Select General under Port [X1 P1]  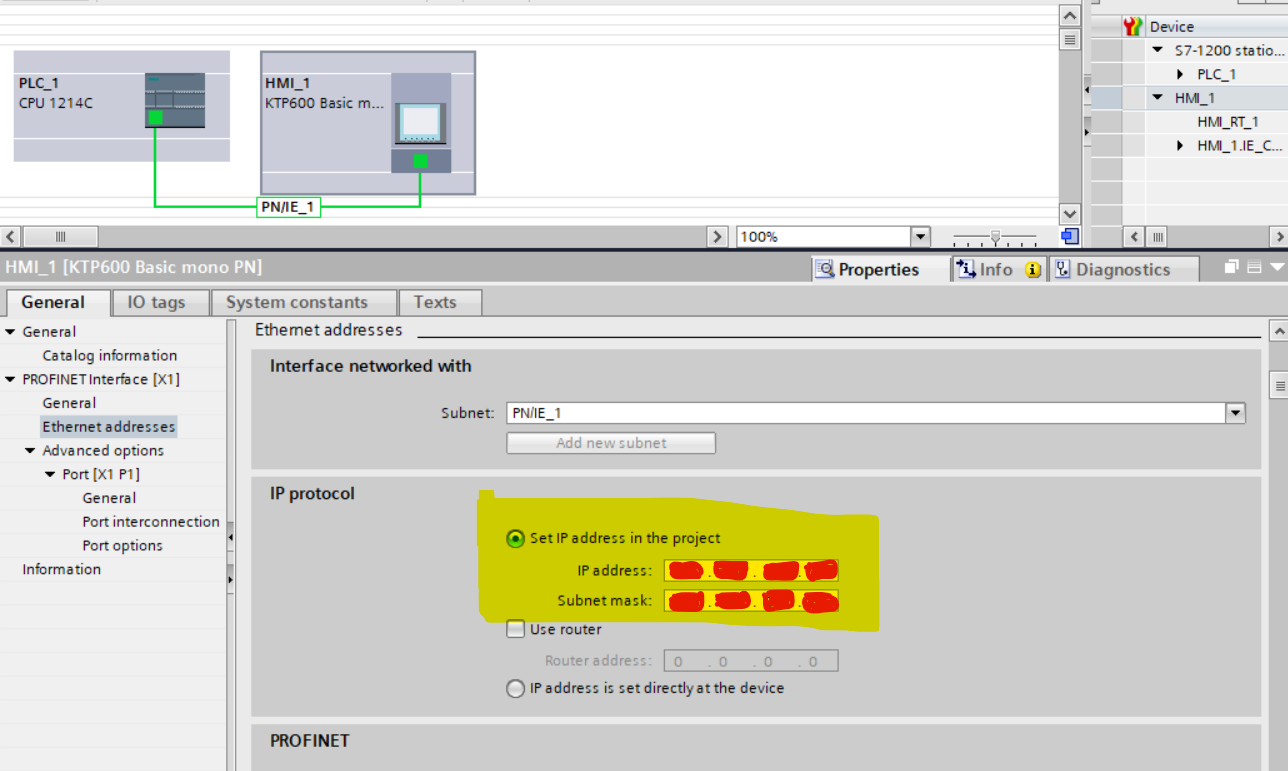pyautogui.click(x=109, y=498)
